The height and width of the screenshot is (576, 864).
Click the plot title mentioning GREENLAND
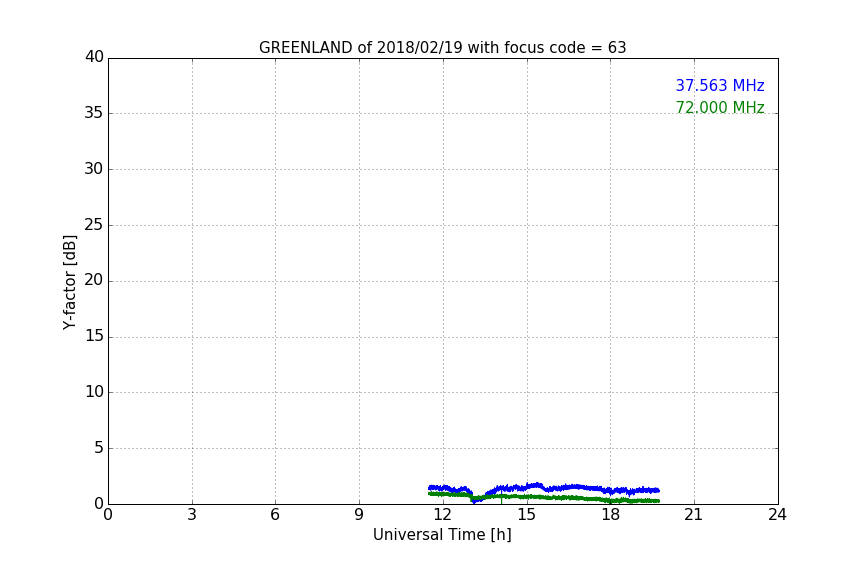click(442, 48)
